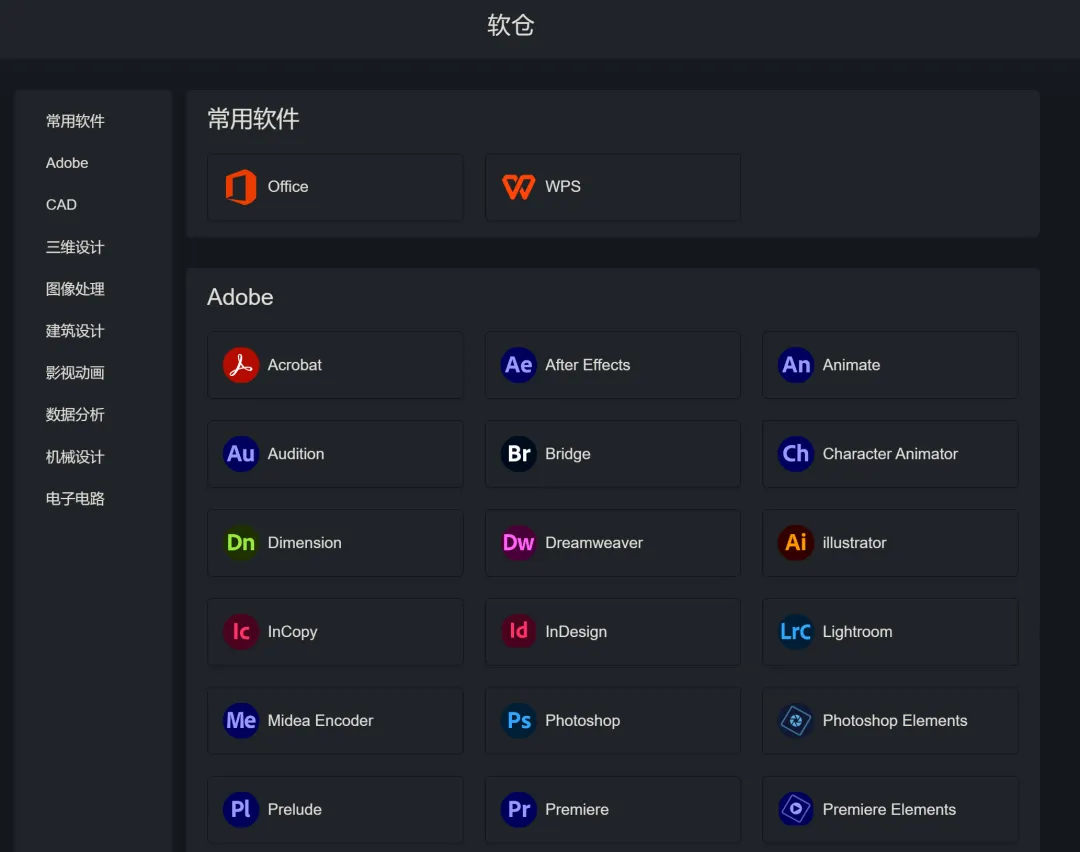Click the Id InDesign icon

pyautogui.click(x=519, y=632)
